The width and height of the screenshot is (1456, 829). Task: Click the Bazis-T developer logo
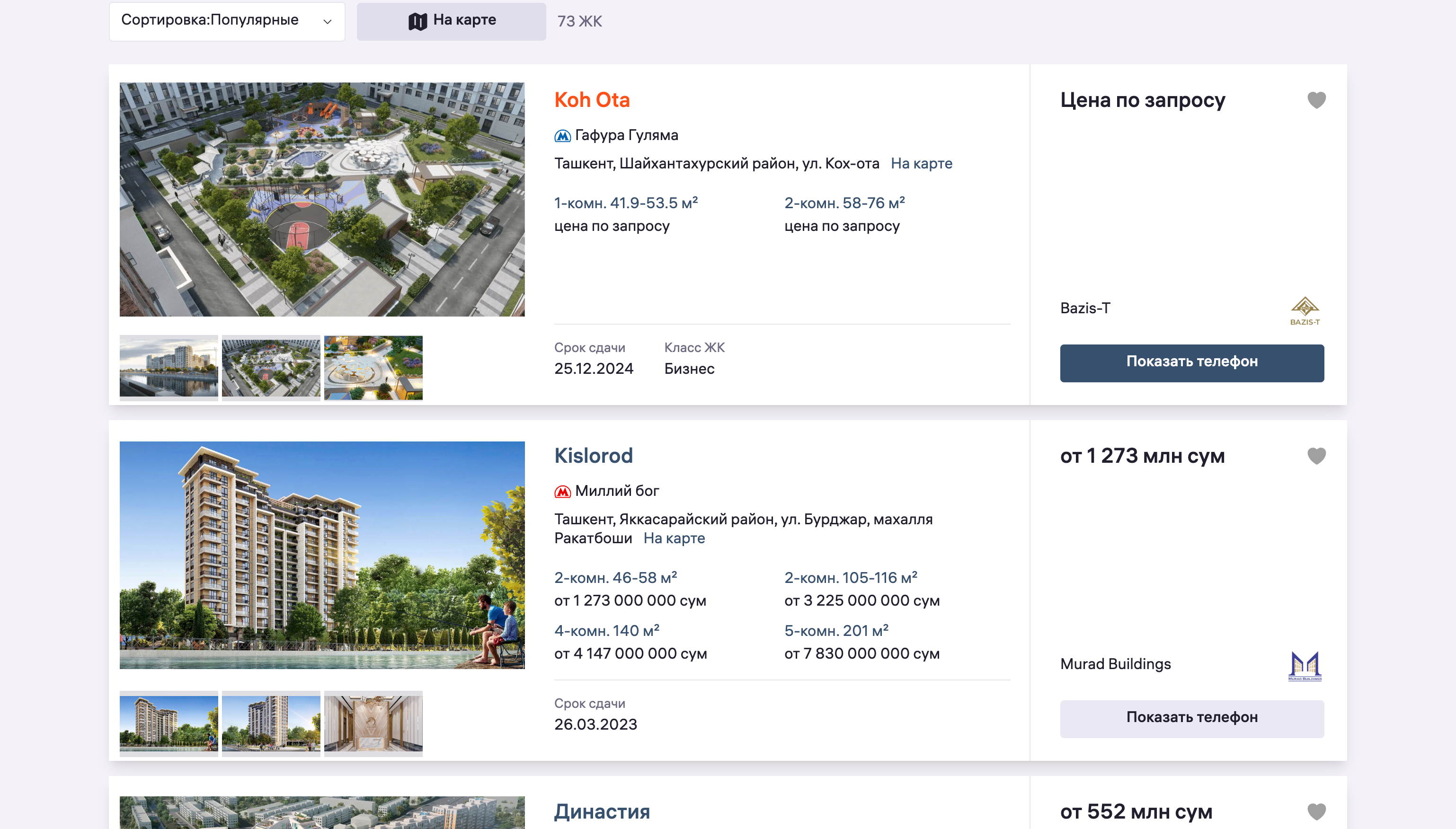[x=1305, y=311]
